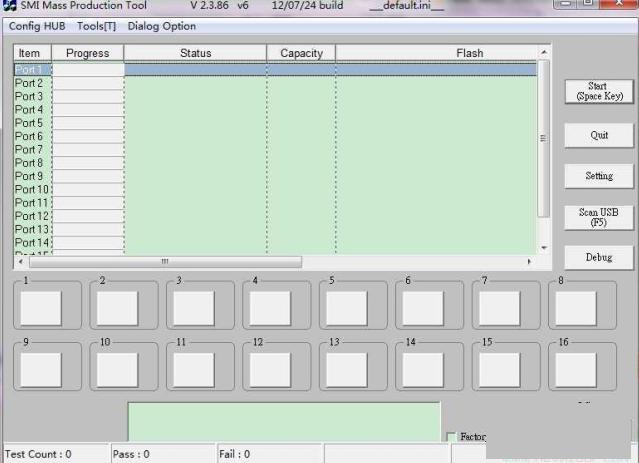Toggle the Factory checkbox

coord(451,437)
